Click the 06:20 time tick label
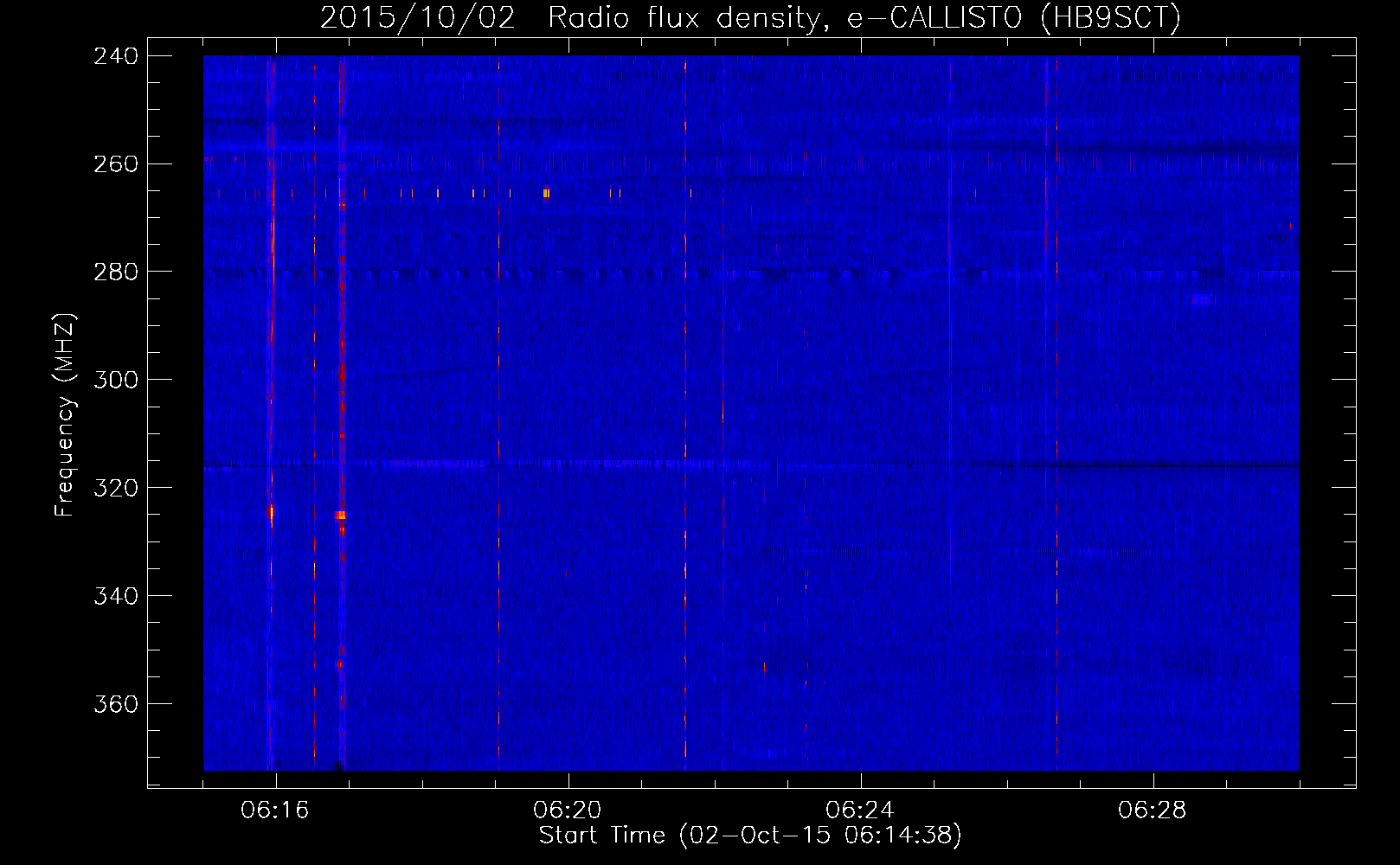Image resolution: width=1400 pixels, height=865 pixels. [x=568, y=811]
